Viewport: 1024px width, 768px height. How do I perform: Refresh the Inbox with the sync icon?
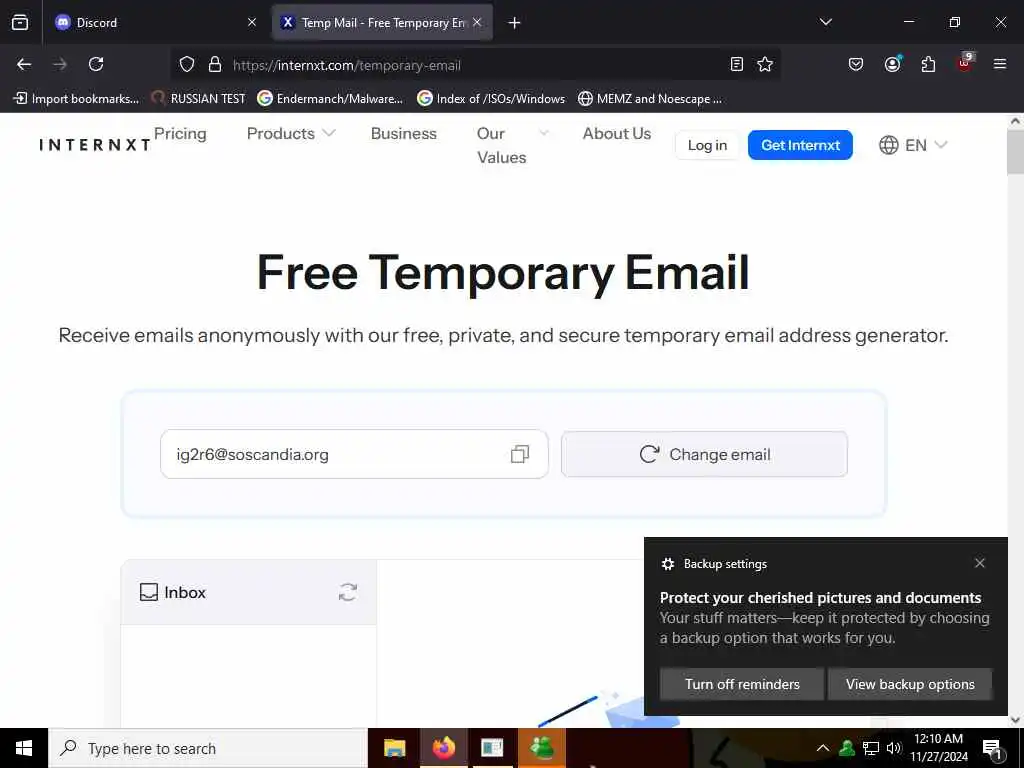pos(347,592)
